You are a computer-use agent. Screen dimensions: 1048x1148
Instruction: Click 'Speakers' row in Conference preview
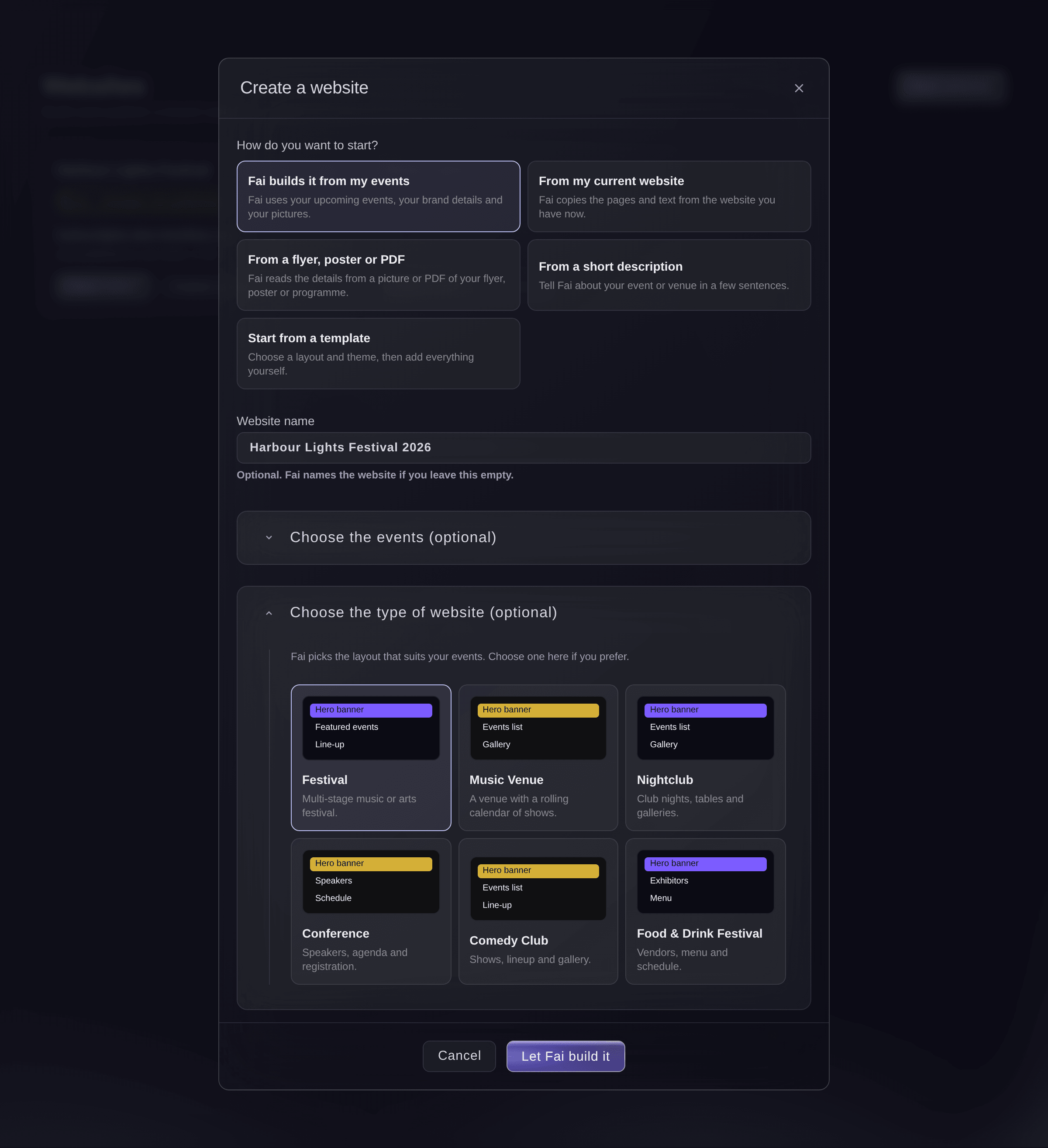[x=334, y=881]
